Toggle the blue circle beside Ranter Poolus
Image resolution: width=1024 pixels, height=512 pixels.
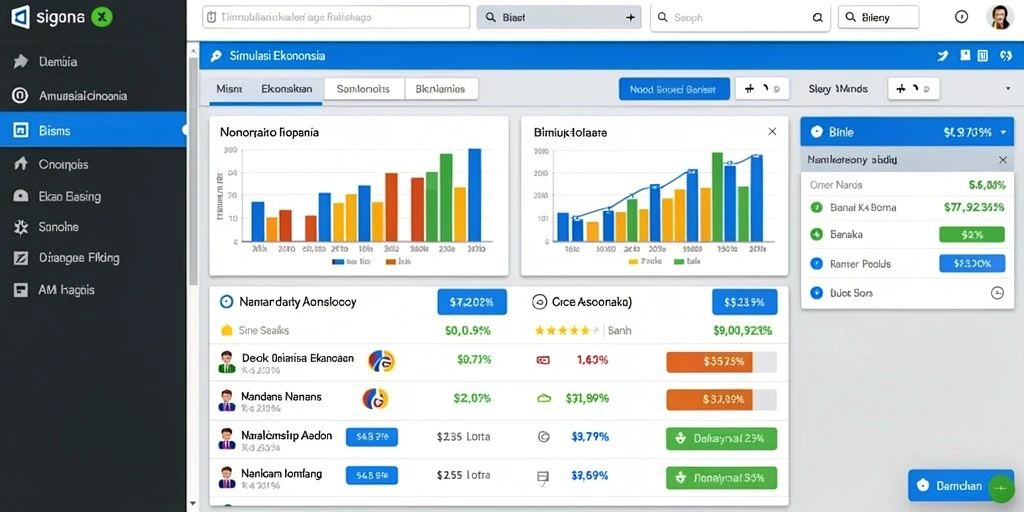pos(816,264)
